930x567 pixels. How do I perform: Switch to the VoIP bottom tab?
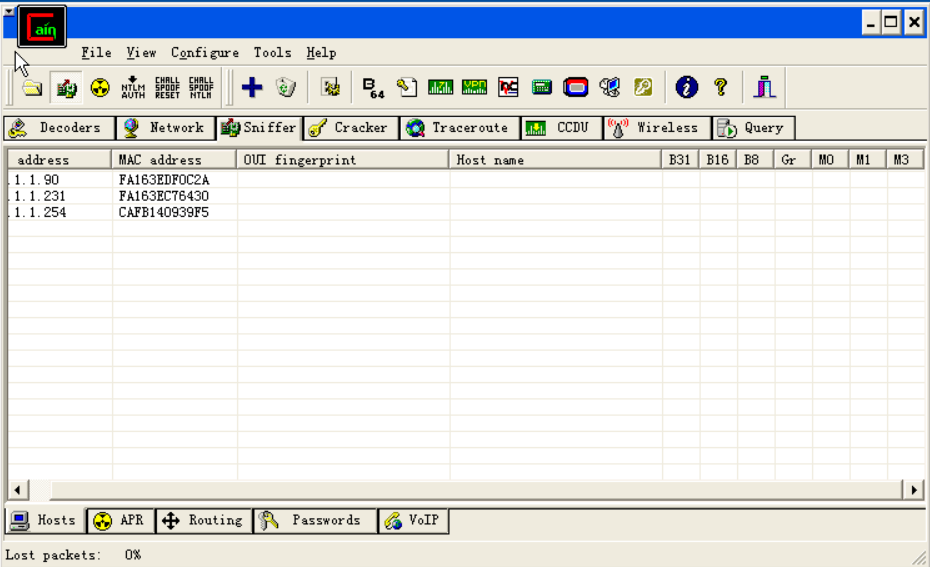coord(413,521)
